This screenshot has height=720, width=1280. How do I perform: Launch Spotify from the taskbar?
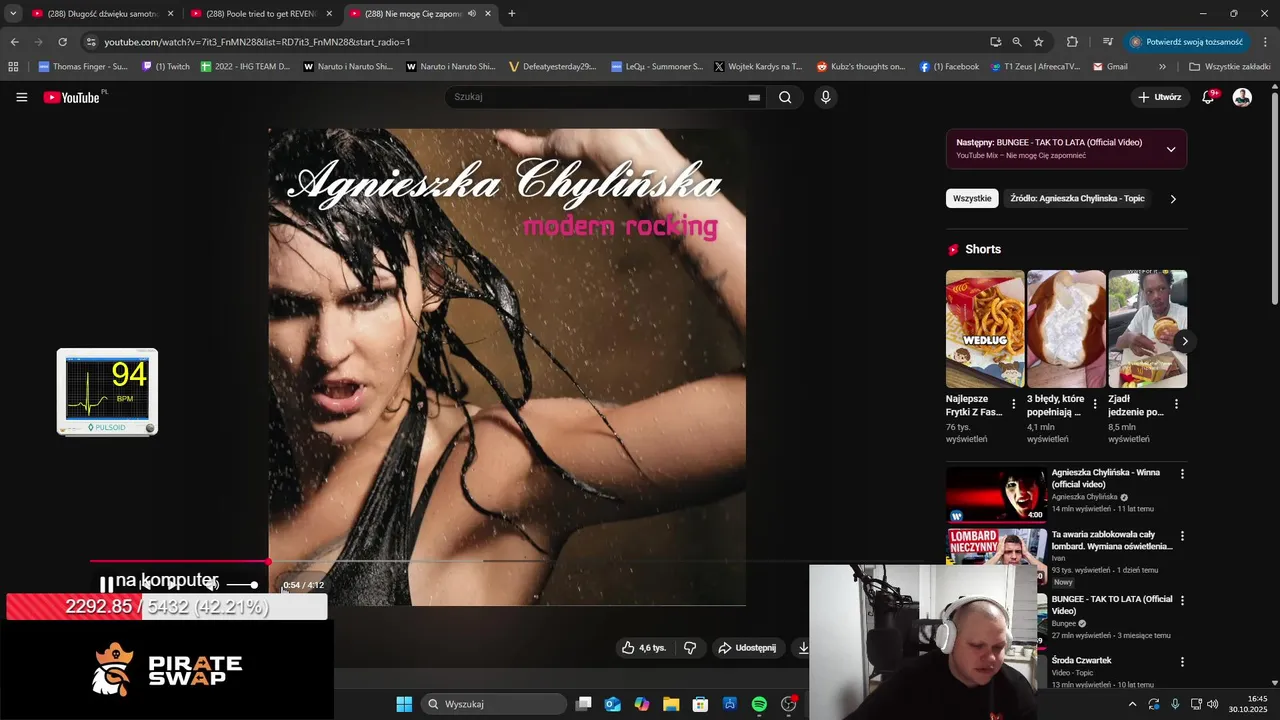click(759, 704)
